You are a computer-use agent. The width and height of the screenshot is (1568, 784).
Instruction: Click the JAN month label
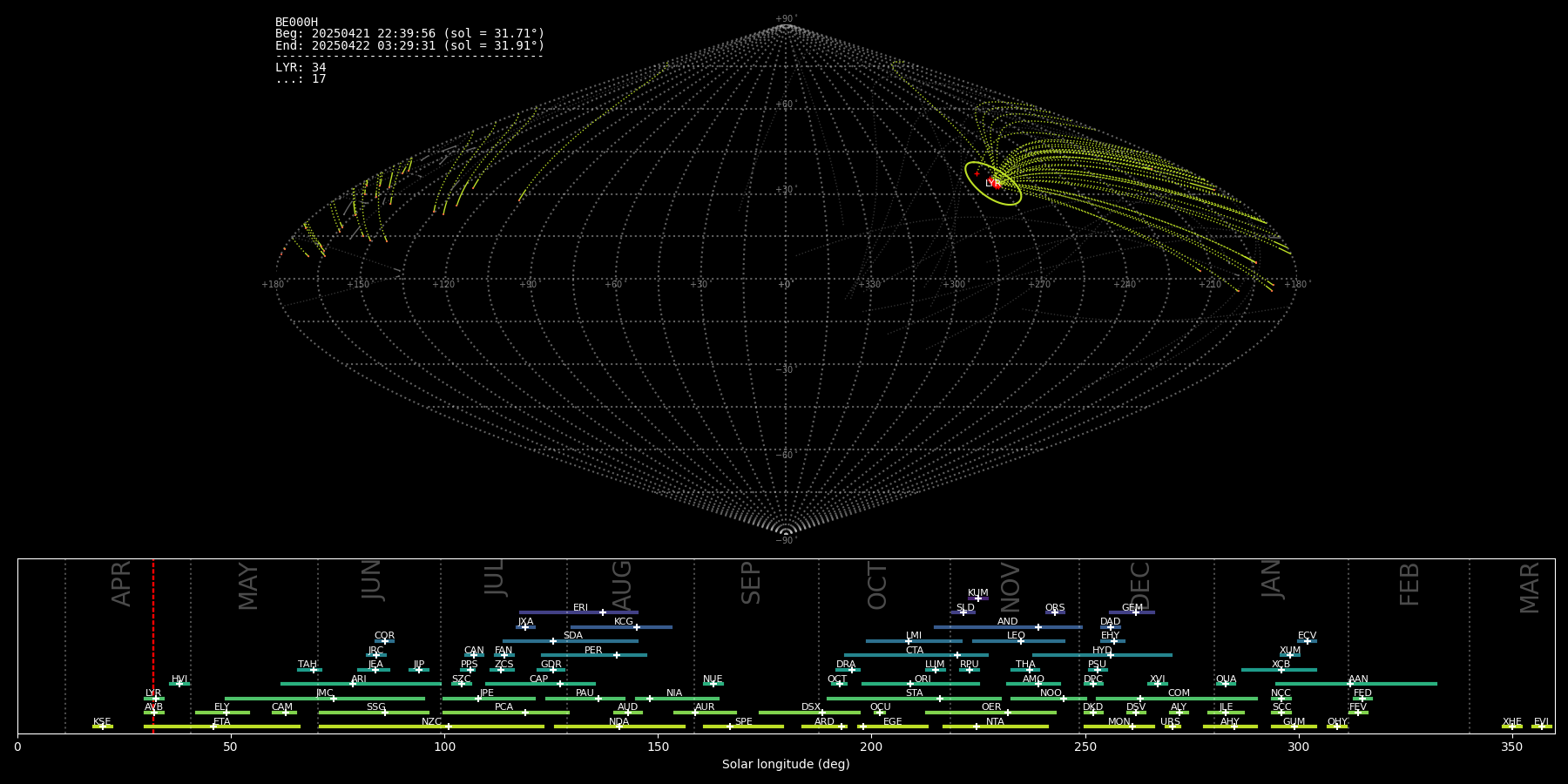pyautogui.click(x=1272, y=578)
